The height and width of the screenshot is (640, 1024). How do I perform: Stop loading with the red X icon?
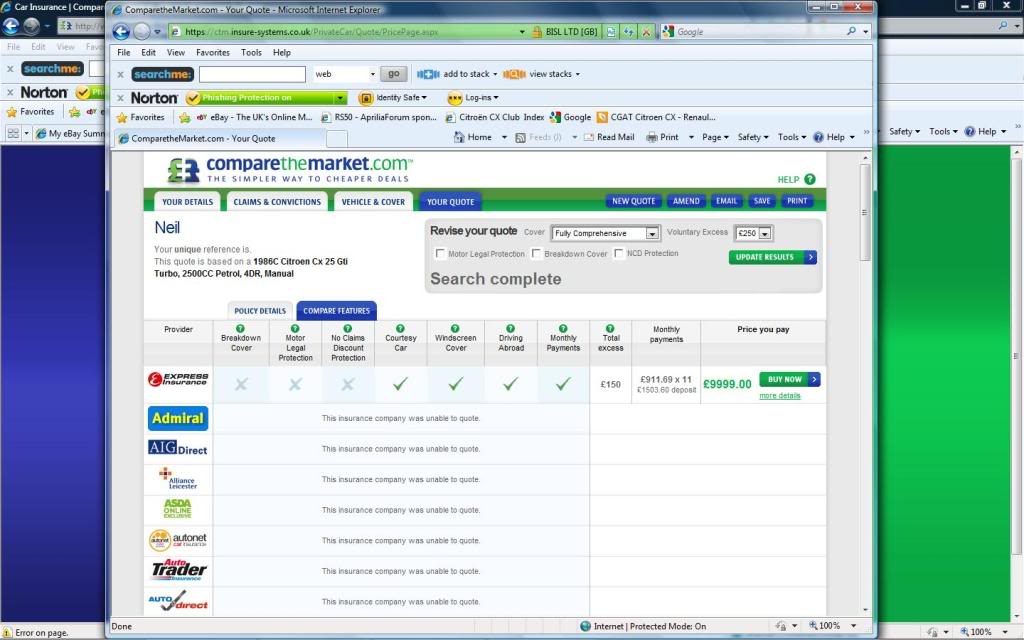tap(646, 31)
